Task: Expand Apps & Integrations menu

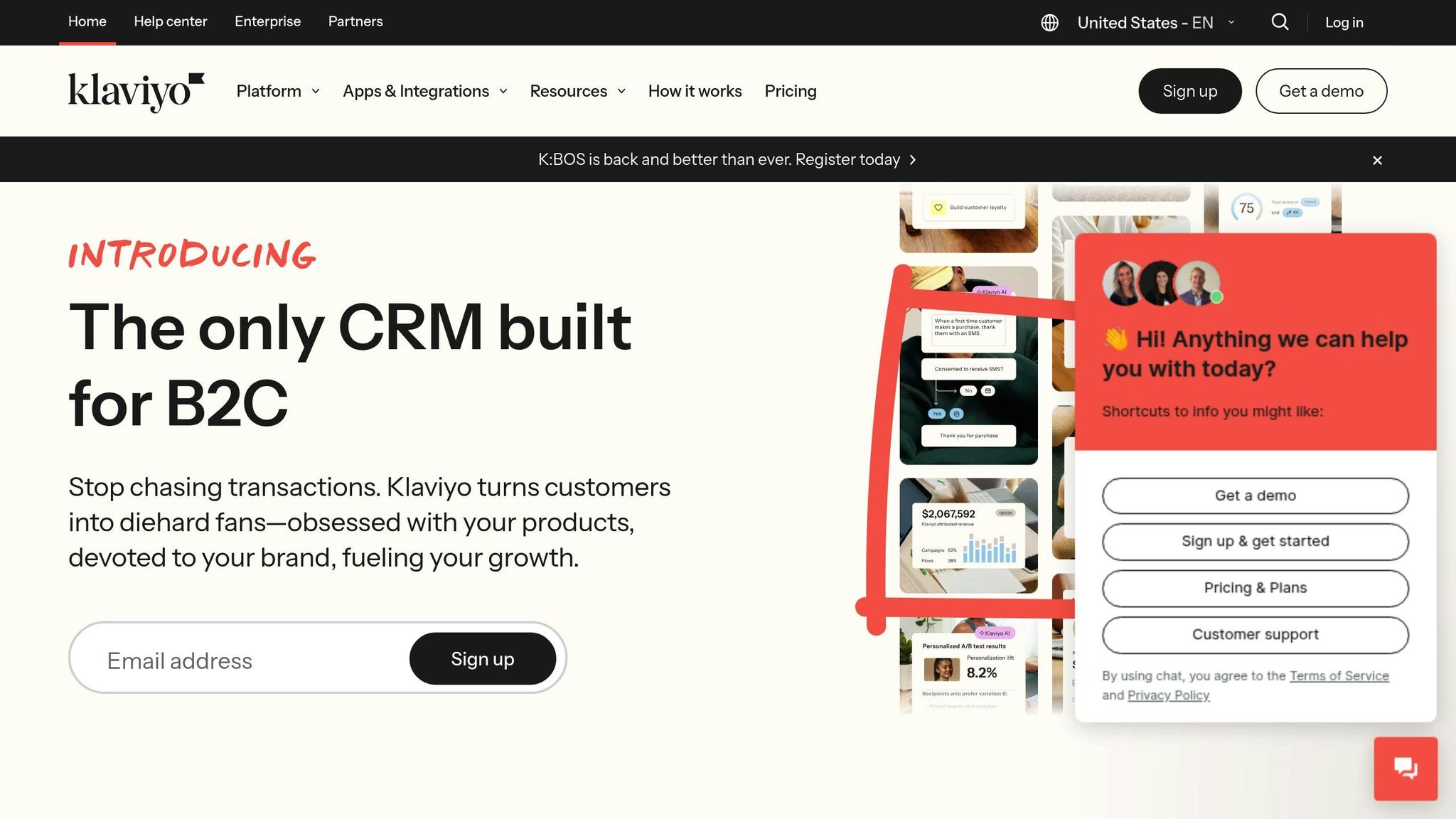Action: pos(425,91)
